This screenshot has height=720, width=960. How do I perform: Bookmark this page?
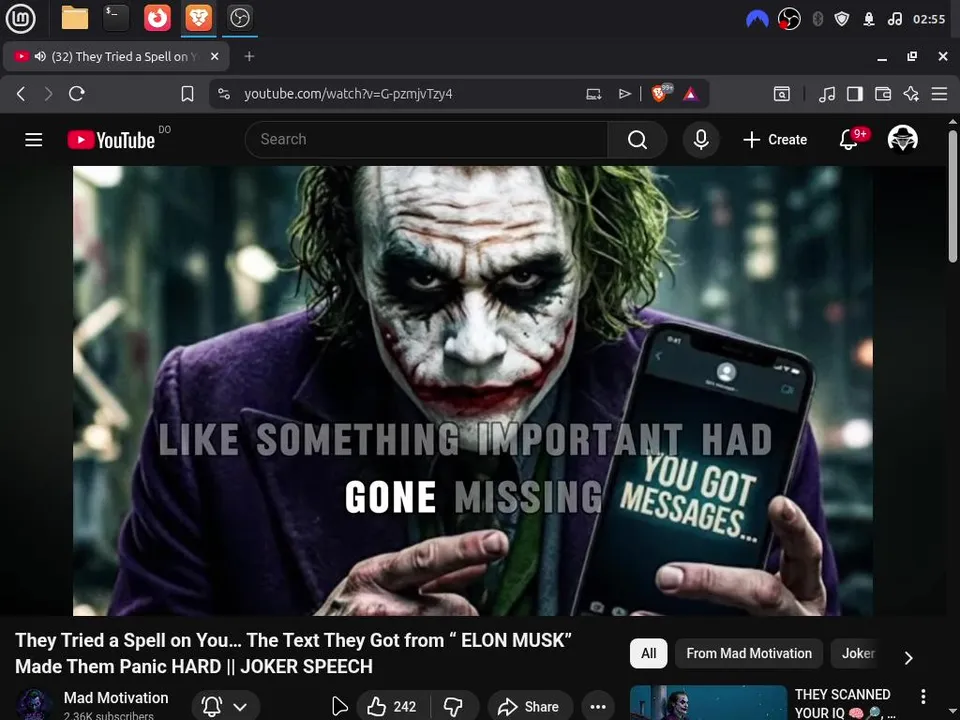pos(187,94)
